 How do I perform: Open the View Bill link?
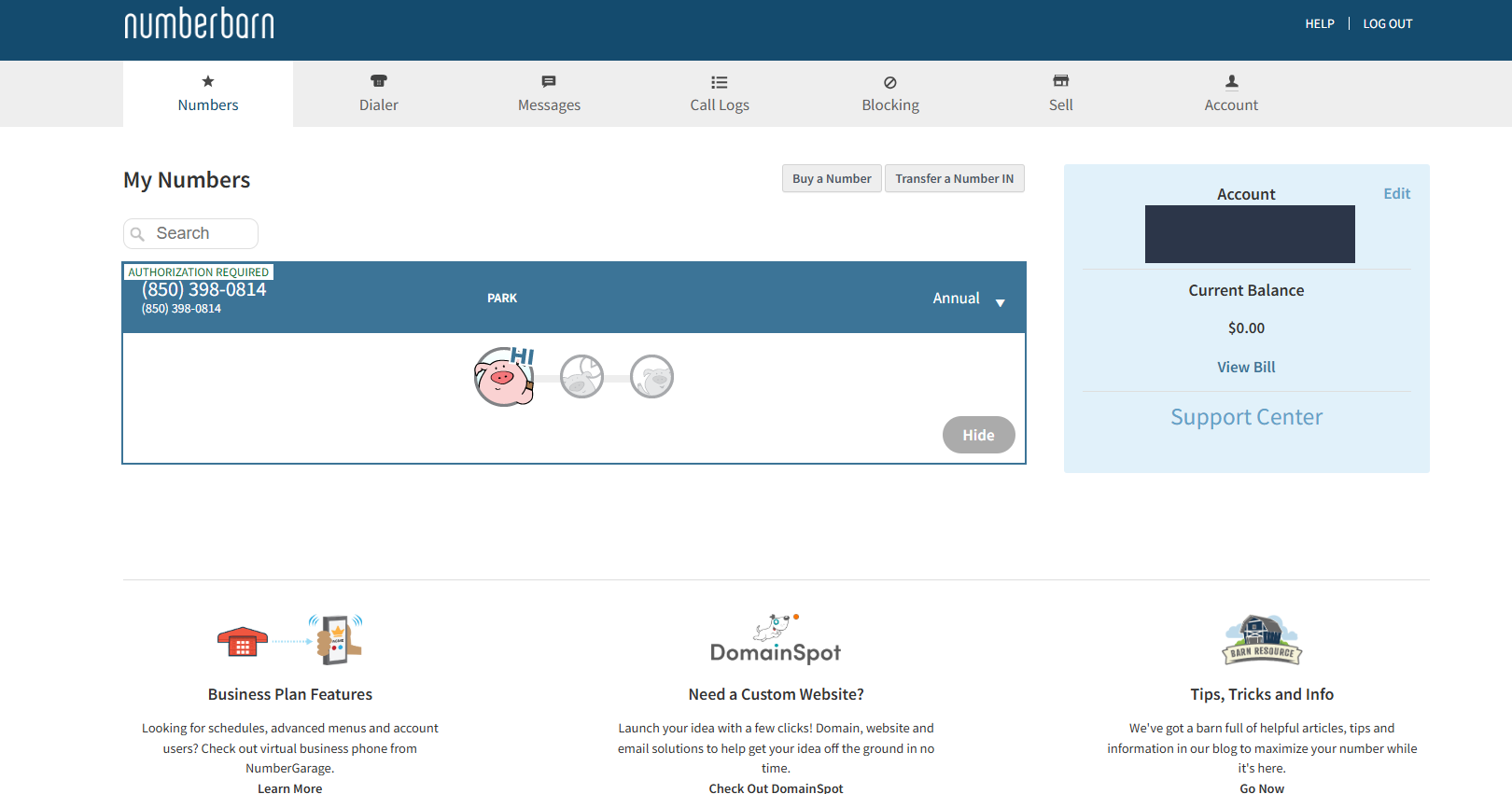1246,368
